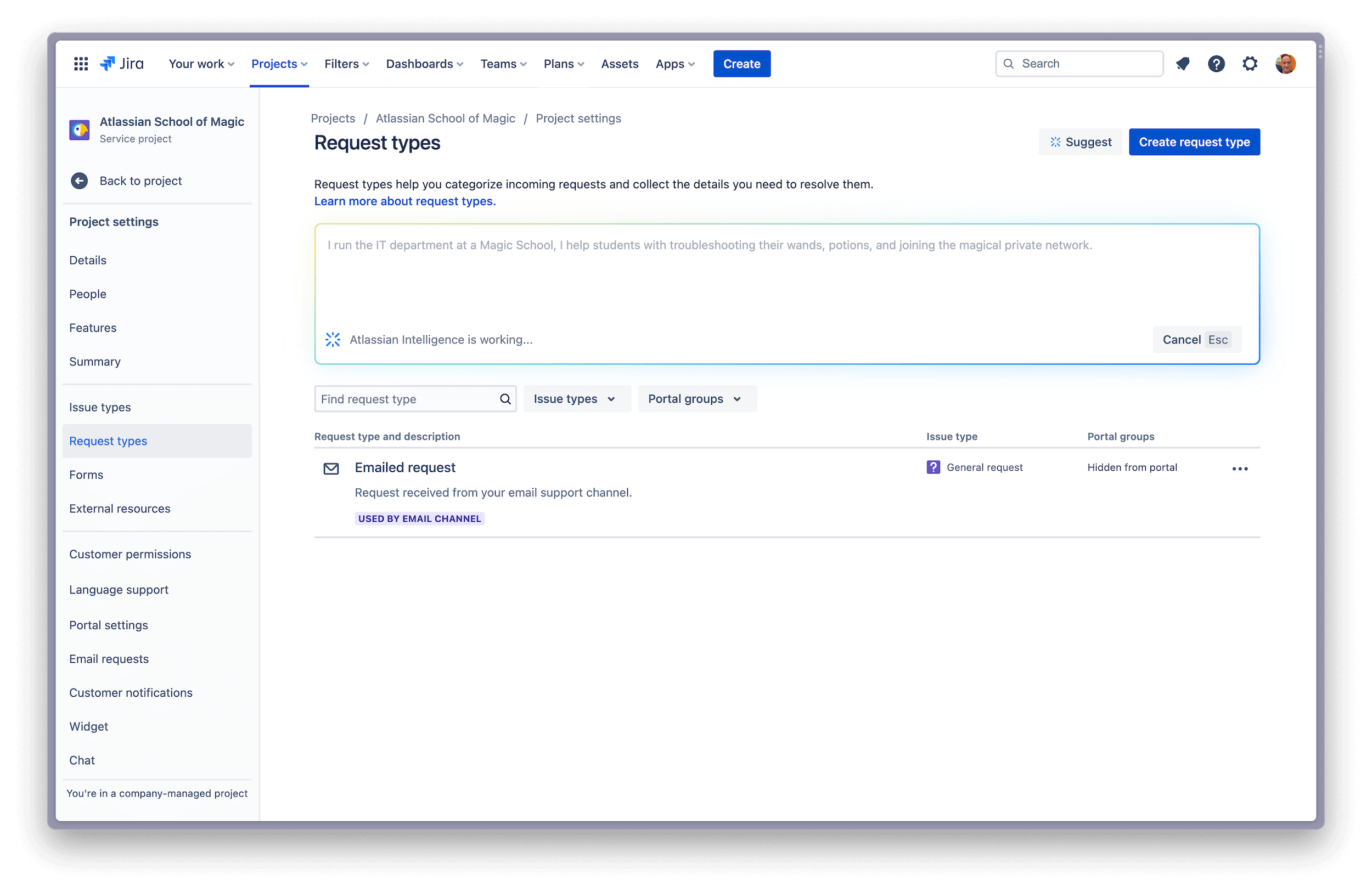
Task: Select the Forms settings menu item
Action: (x=86, y=474)
